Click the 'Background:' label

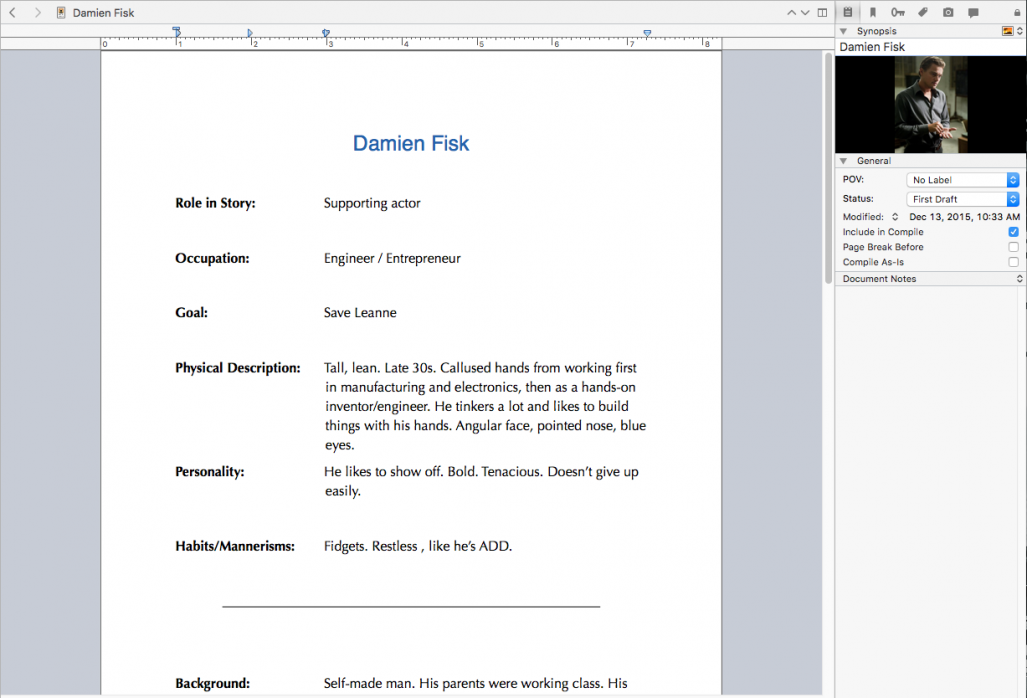point(213,684)
